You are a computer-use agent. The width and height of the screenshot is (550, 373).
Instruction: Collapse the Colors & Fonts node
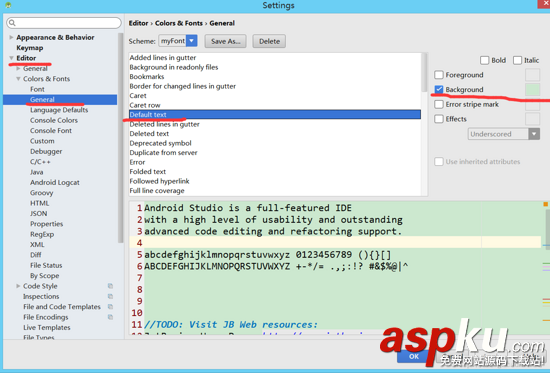[x=18, y=79]
